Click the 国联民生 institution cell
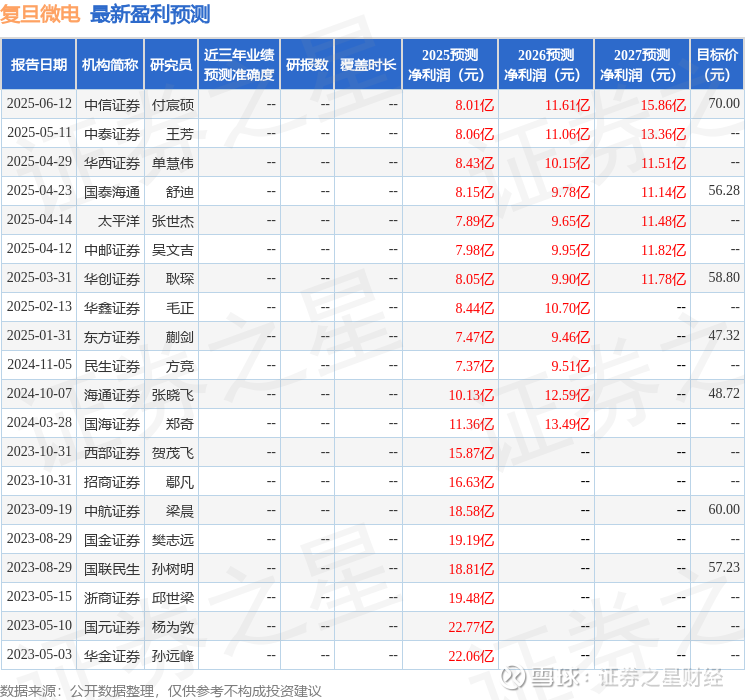 click(x=112, y=569)
